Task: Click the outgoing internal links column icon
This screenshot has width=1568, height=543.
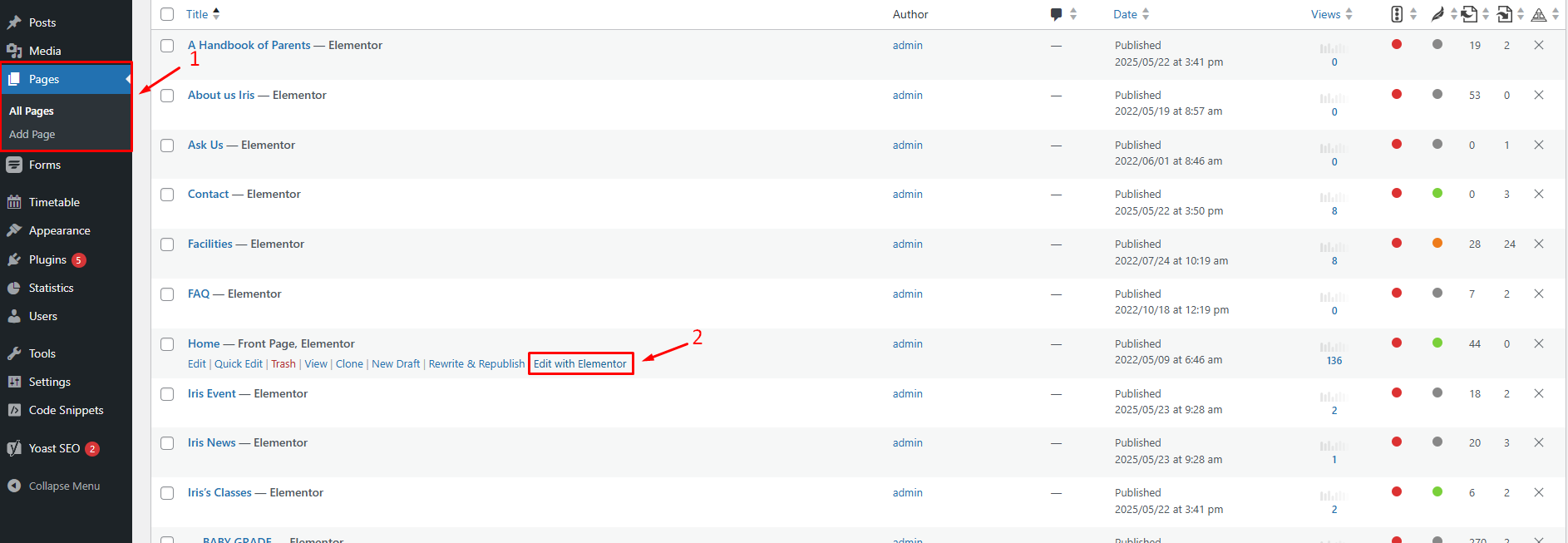Action: [x=1470, y=14]
